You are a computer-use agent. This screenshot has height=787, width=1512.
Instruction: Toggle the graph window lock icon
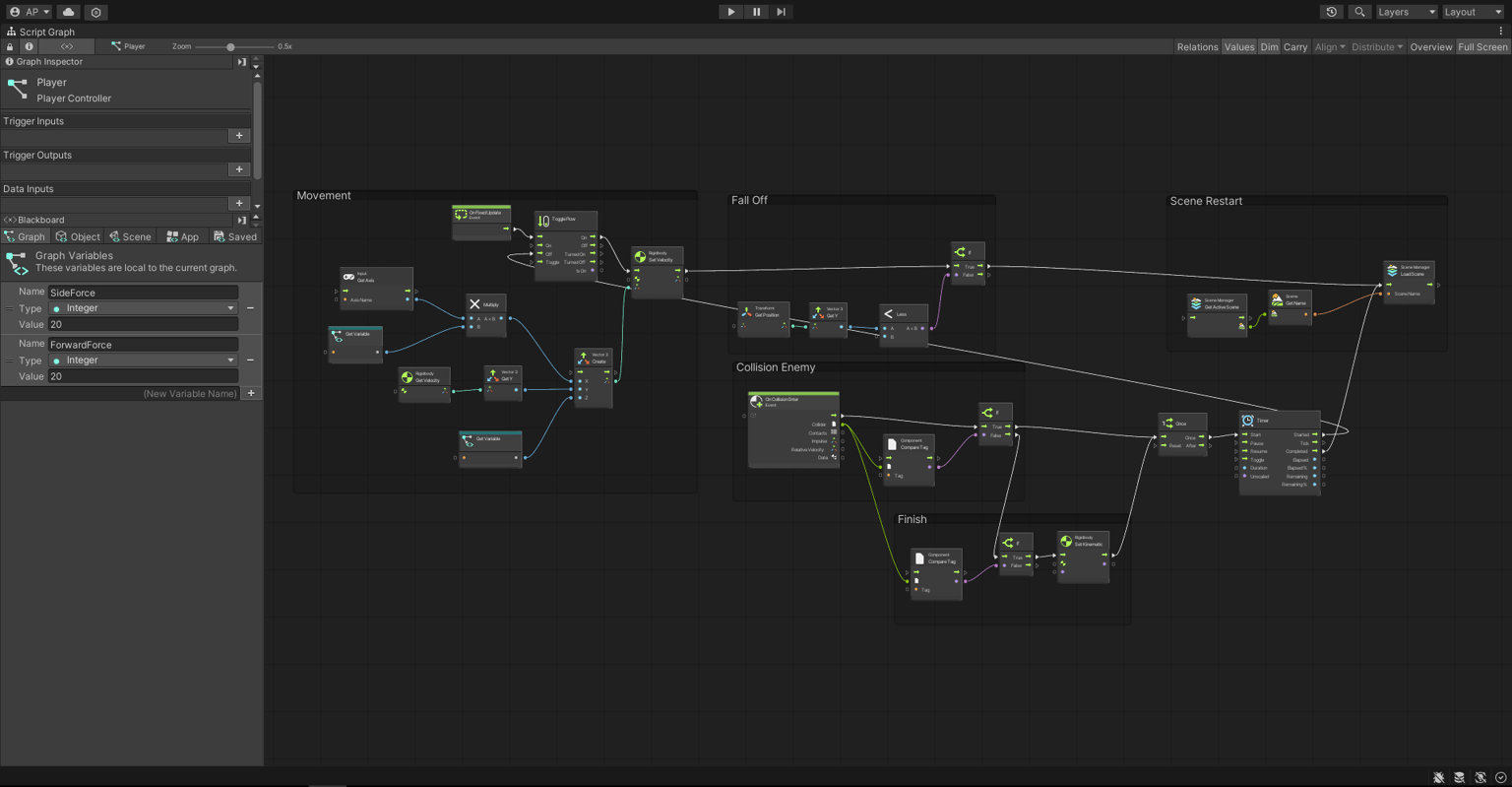click(x=10, y=46)
